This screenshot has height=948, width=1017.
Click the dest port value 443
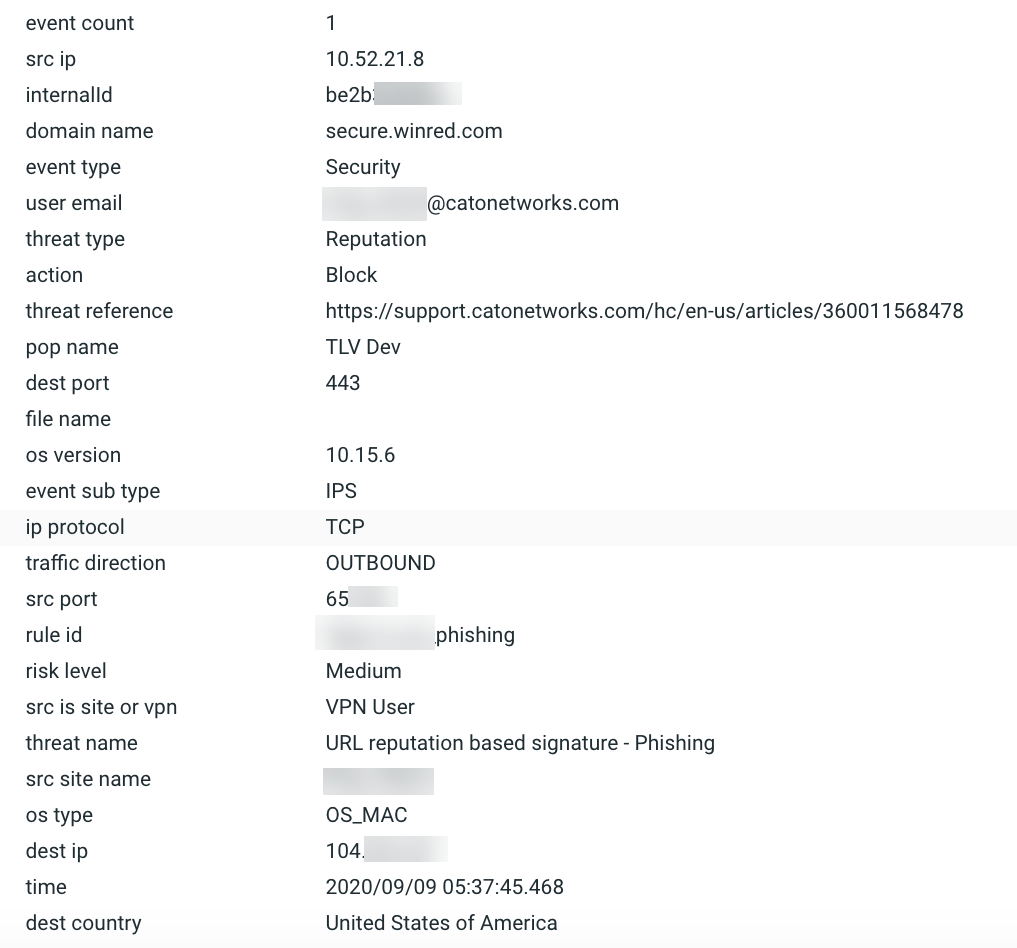click(x=343, y=383)
